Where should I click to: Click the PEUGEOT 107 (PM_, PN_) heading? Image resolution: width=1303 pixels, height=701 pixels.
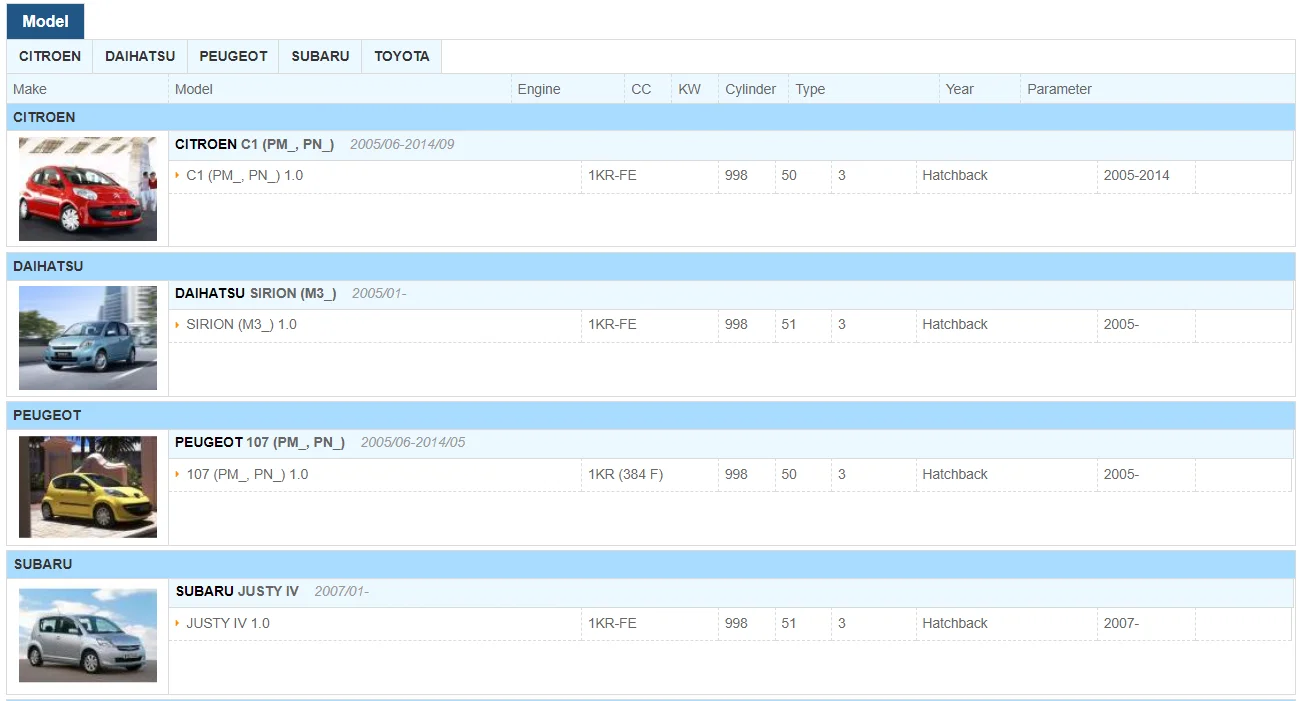coord(260,442)
